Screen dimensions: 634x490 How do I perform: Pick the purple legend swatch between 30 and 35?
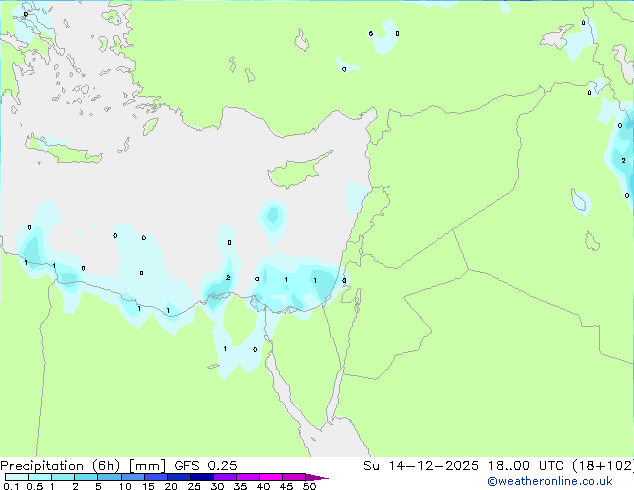224,477
